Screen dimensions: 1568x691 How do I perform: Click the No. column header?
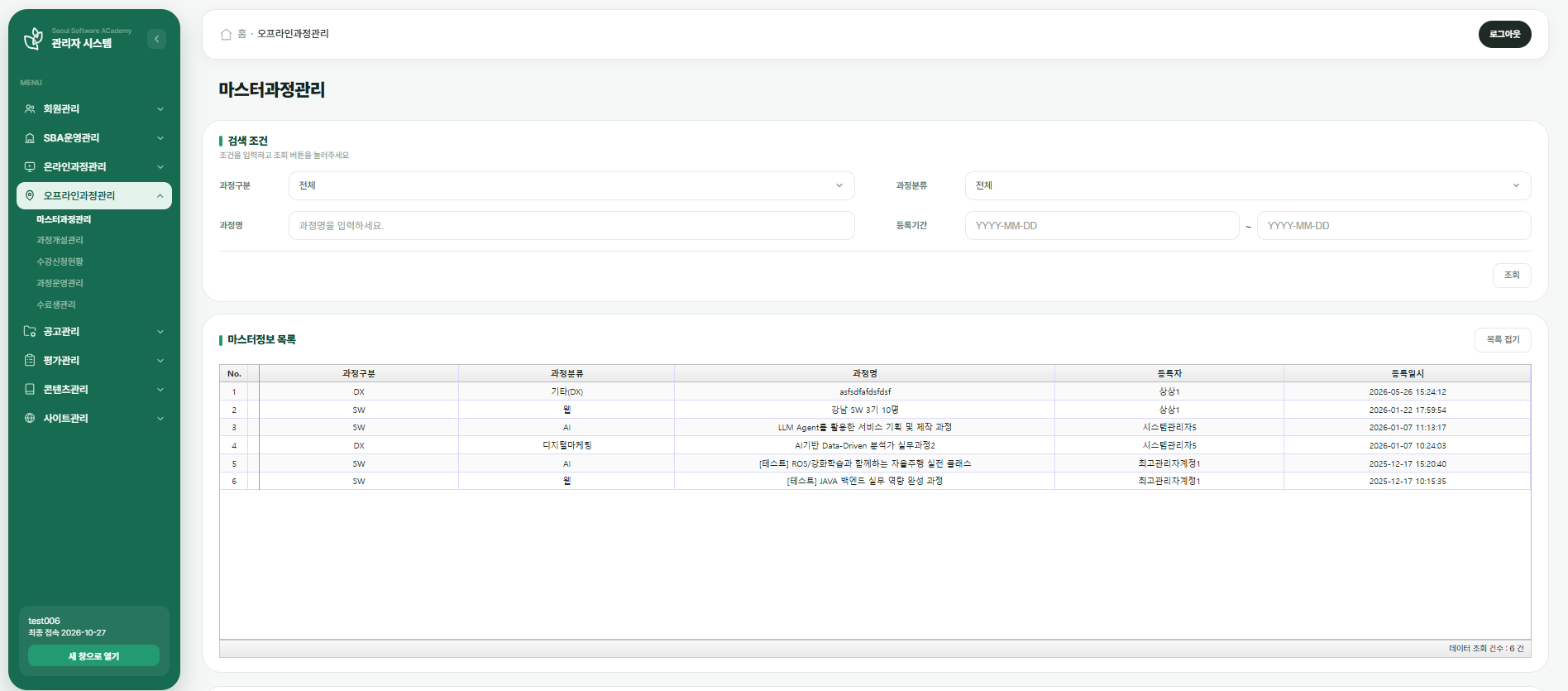point(234,373)
